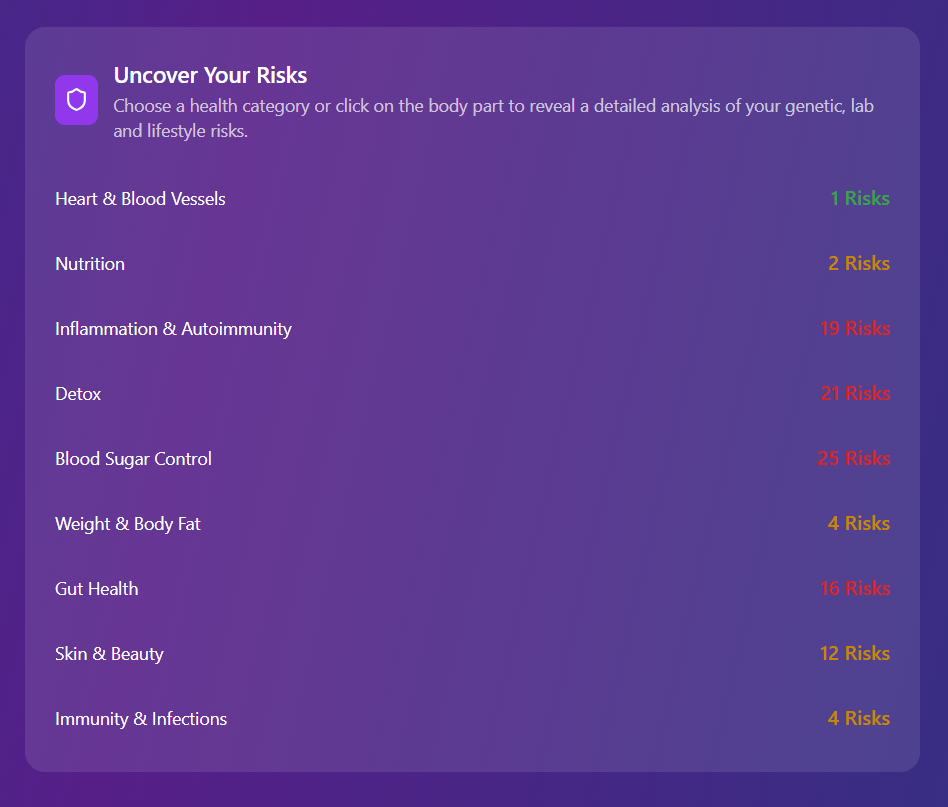948x807 pixels.
Task: Click the red 25 Risks count
Action: [x=853, y=458]
